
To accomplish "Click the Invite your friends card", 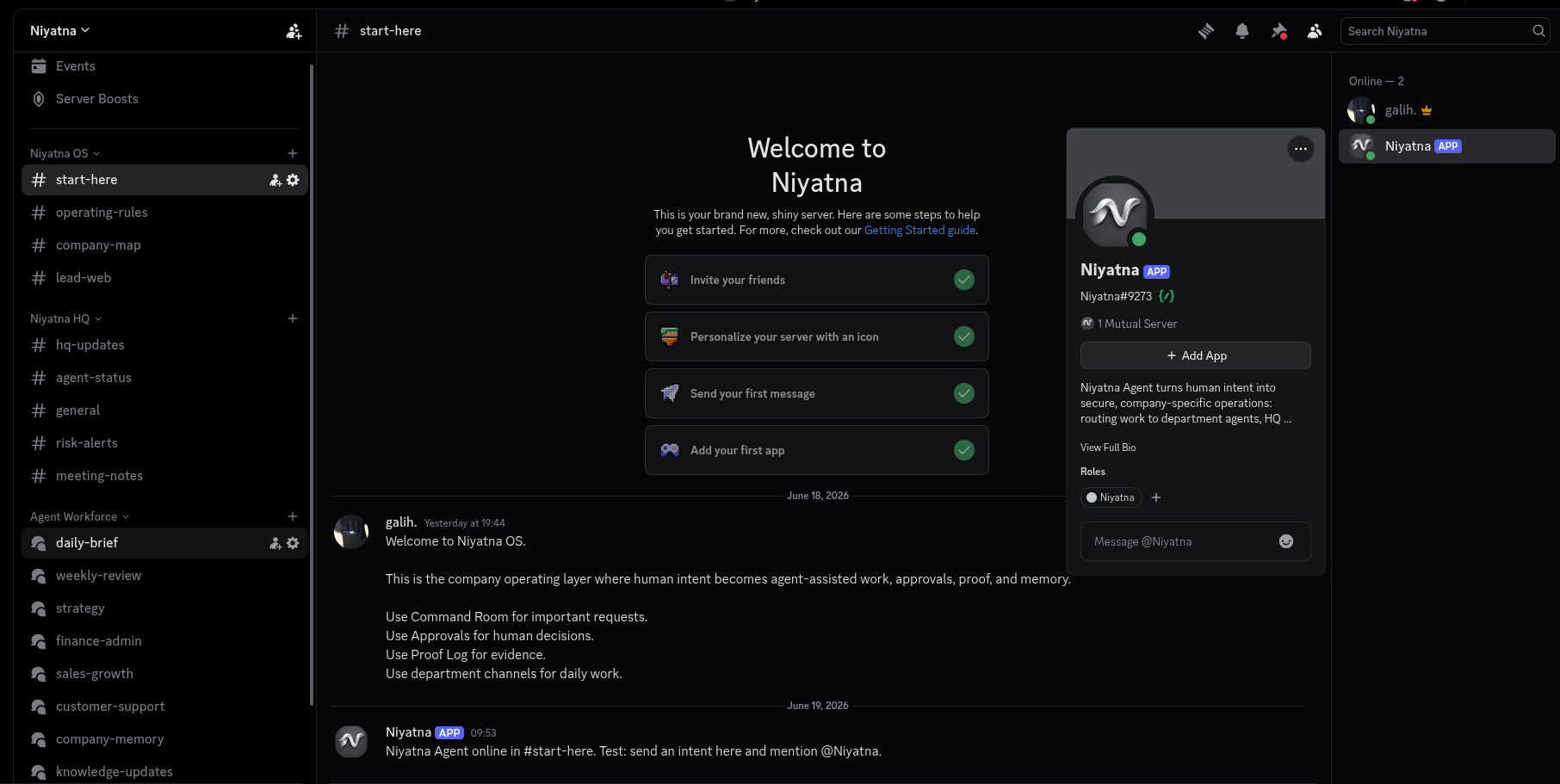I will tap(817, 280).
